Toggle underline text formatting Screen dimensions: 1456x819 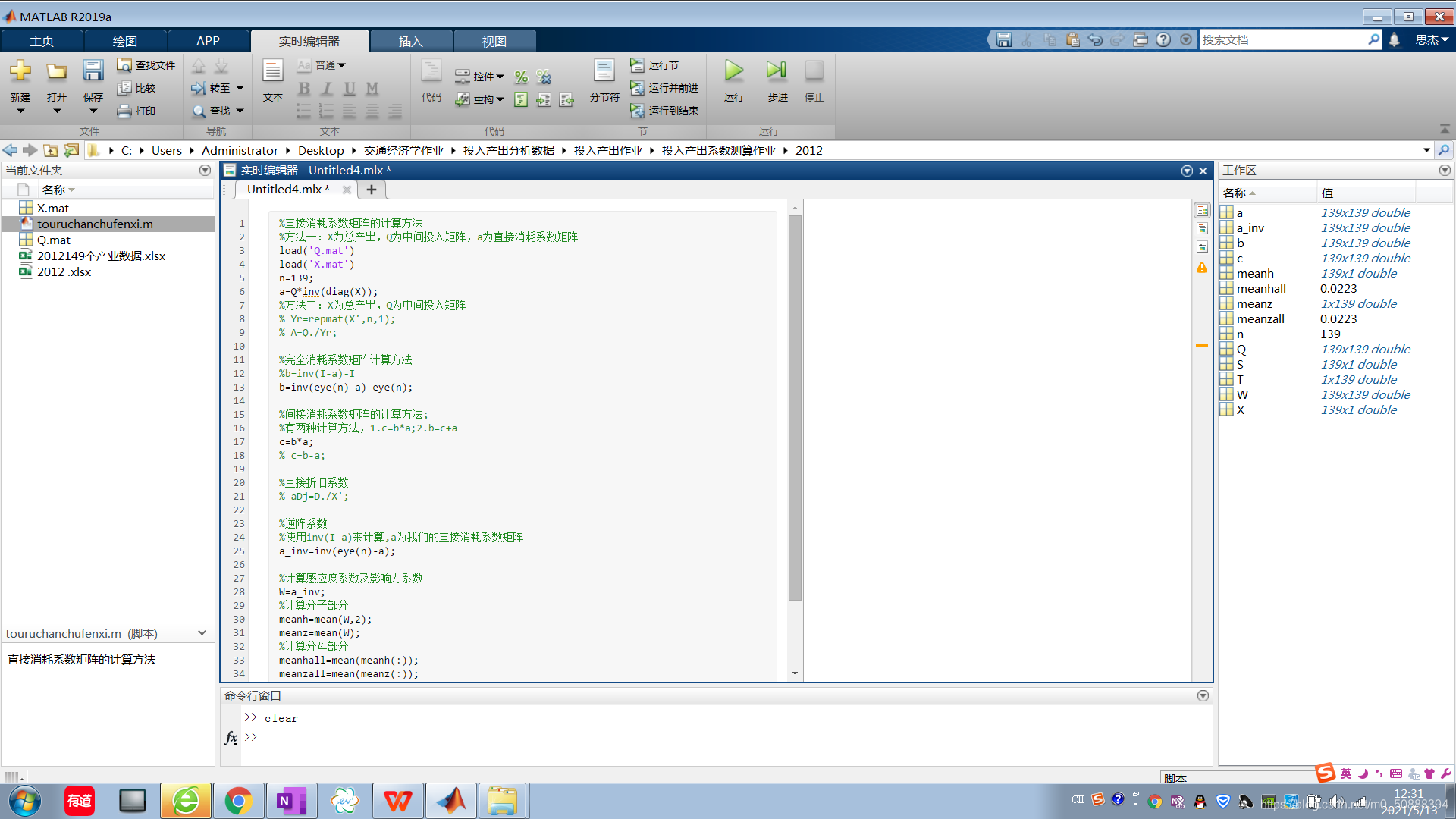pos(350,89)
